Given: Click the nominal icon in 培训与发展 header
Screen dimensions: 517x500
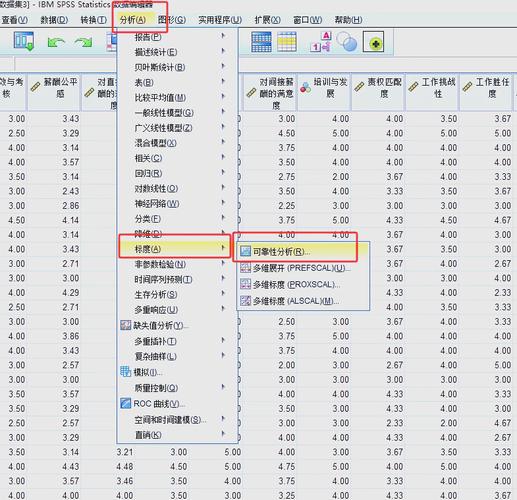Looking at the screenshot, I should point(306,87).
